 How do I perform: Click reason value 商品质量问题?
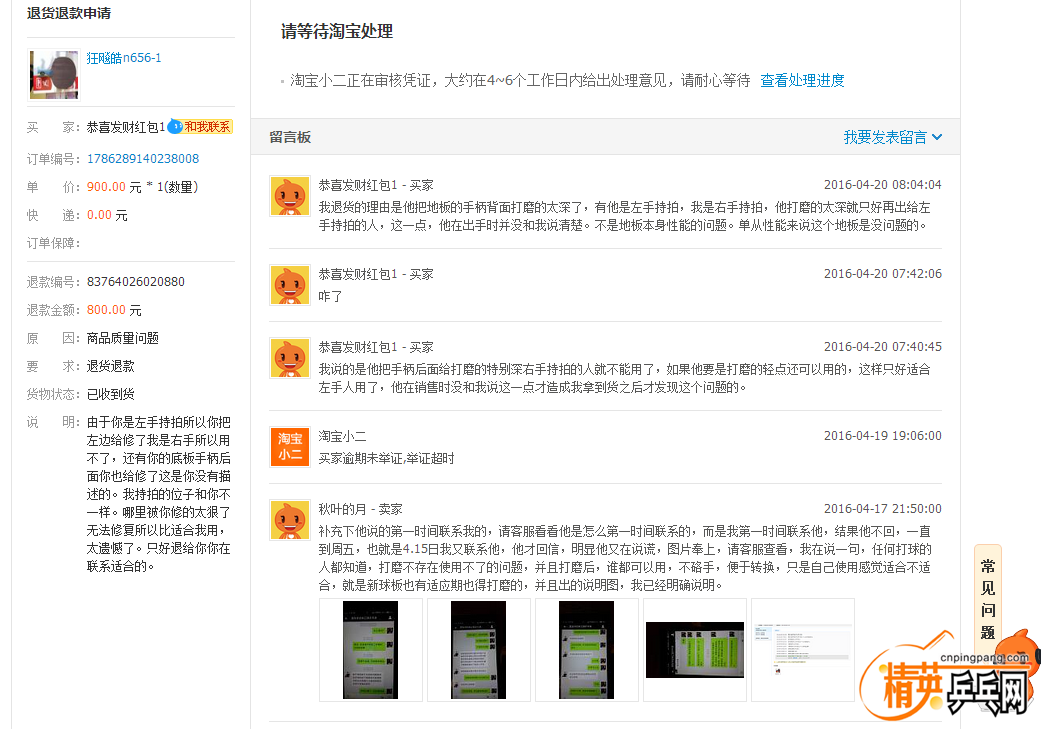coord(123,338)
